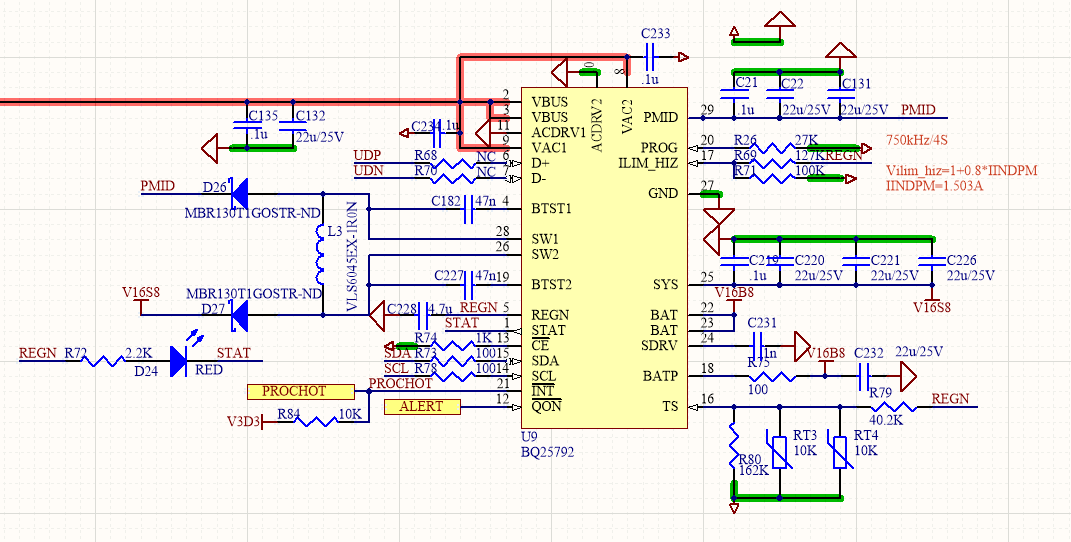This screenshot has height=542, width=1071.
Task: Click the C182 47n bootstrap capacitor
Action: [469, 210]
